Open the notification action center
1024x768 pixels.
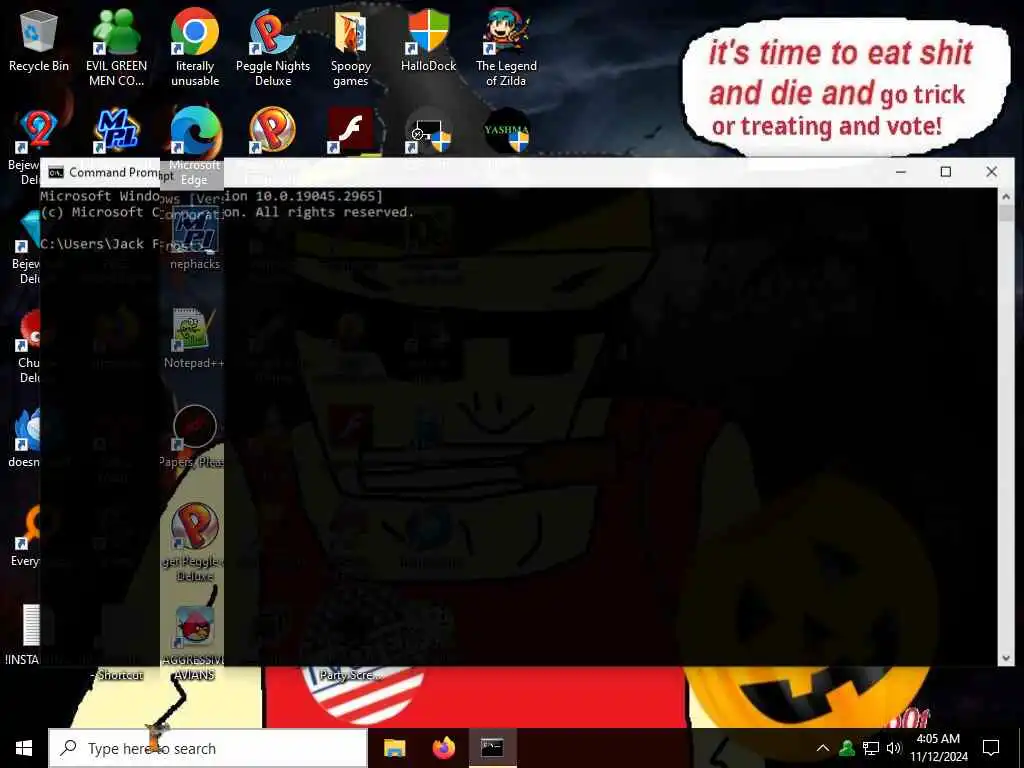tap(991, 748)
